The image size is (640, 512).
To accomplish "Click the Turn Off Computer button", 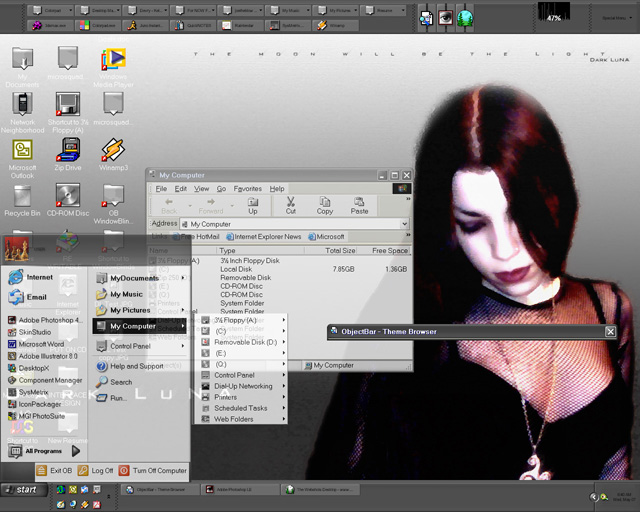I will coord(153,470).
